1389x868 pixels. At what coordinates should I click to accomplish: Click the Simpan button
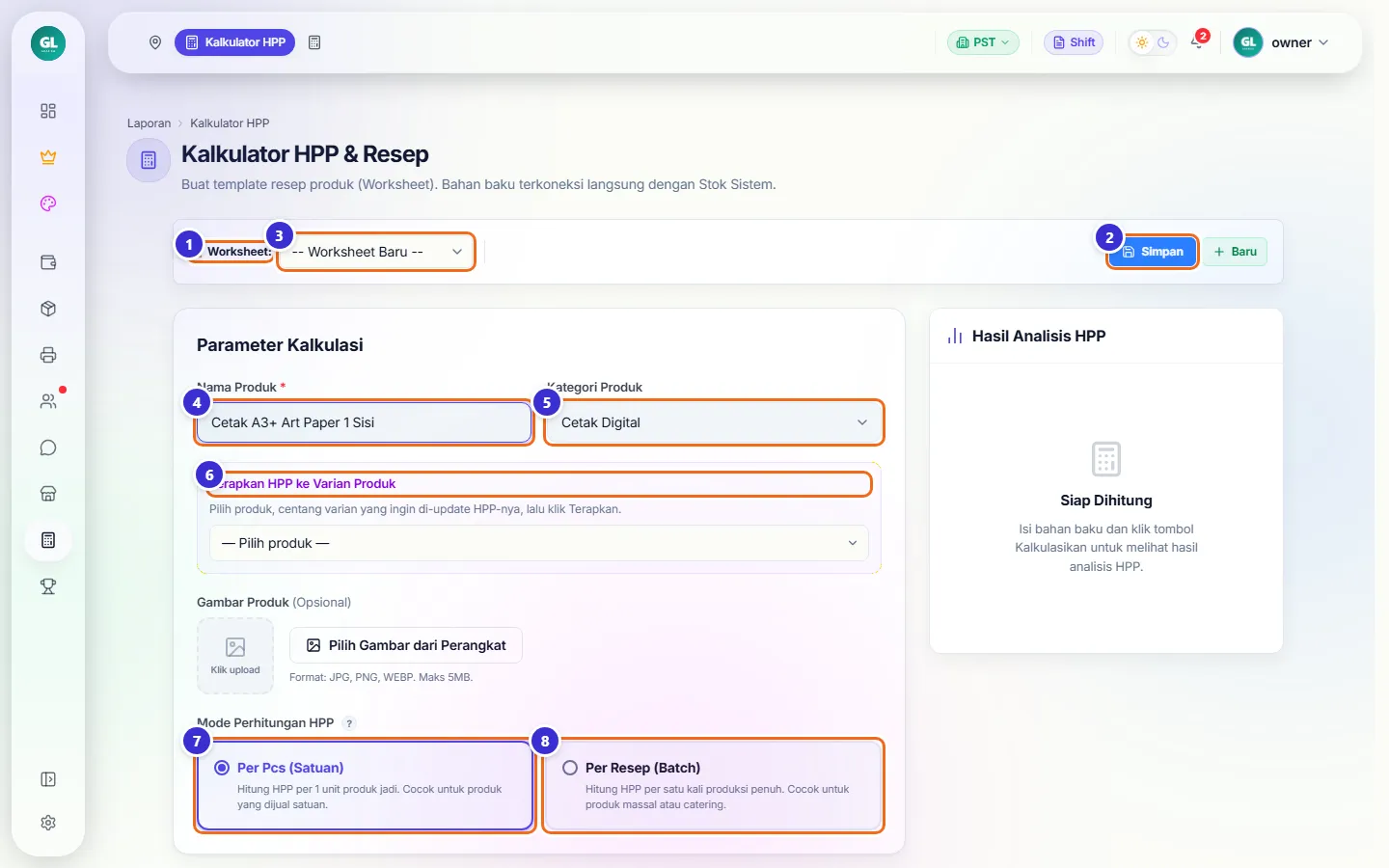pyautogui.click(x=1153, y=252)
